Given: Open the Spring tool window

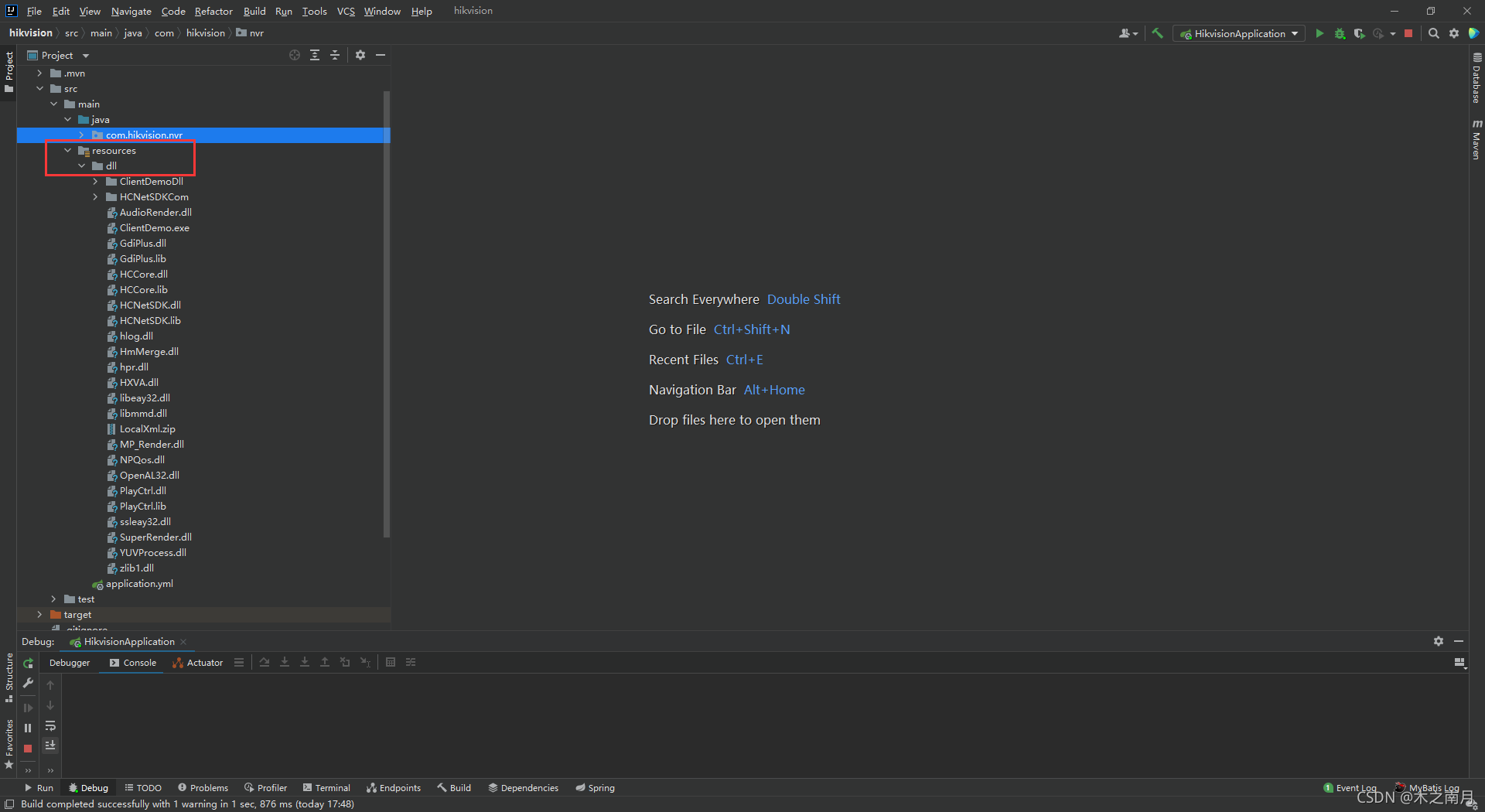Looking at the screenshot, I should [595, 788].
